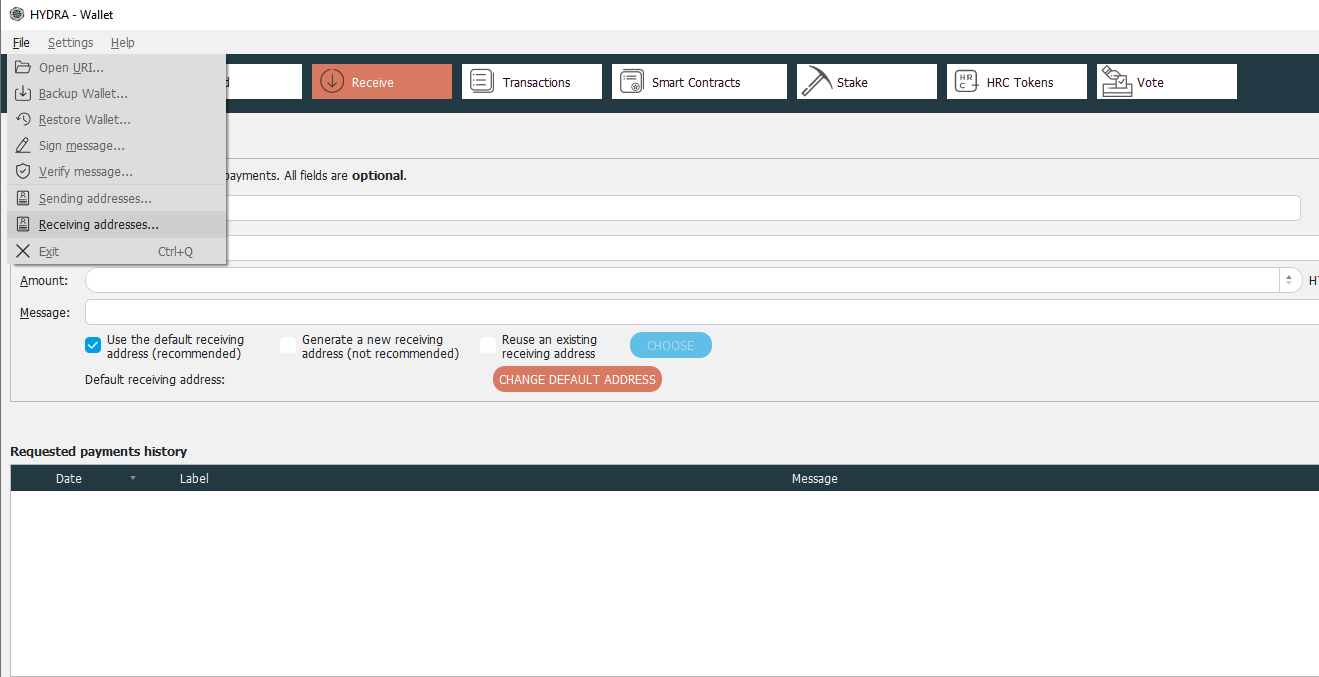This screenshot has height=677, width=1319.
Task: Click the Backup Wallet download icon
Action: [23, 94]
